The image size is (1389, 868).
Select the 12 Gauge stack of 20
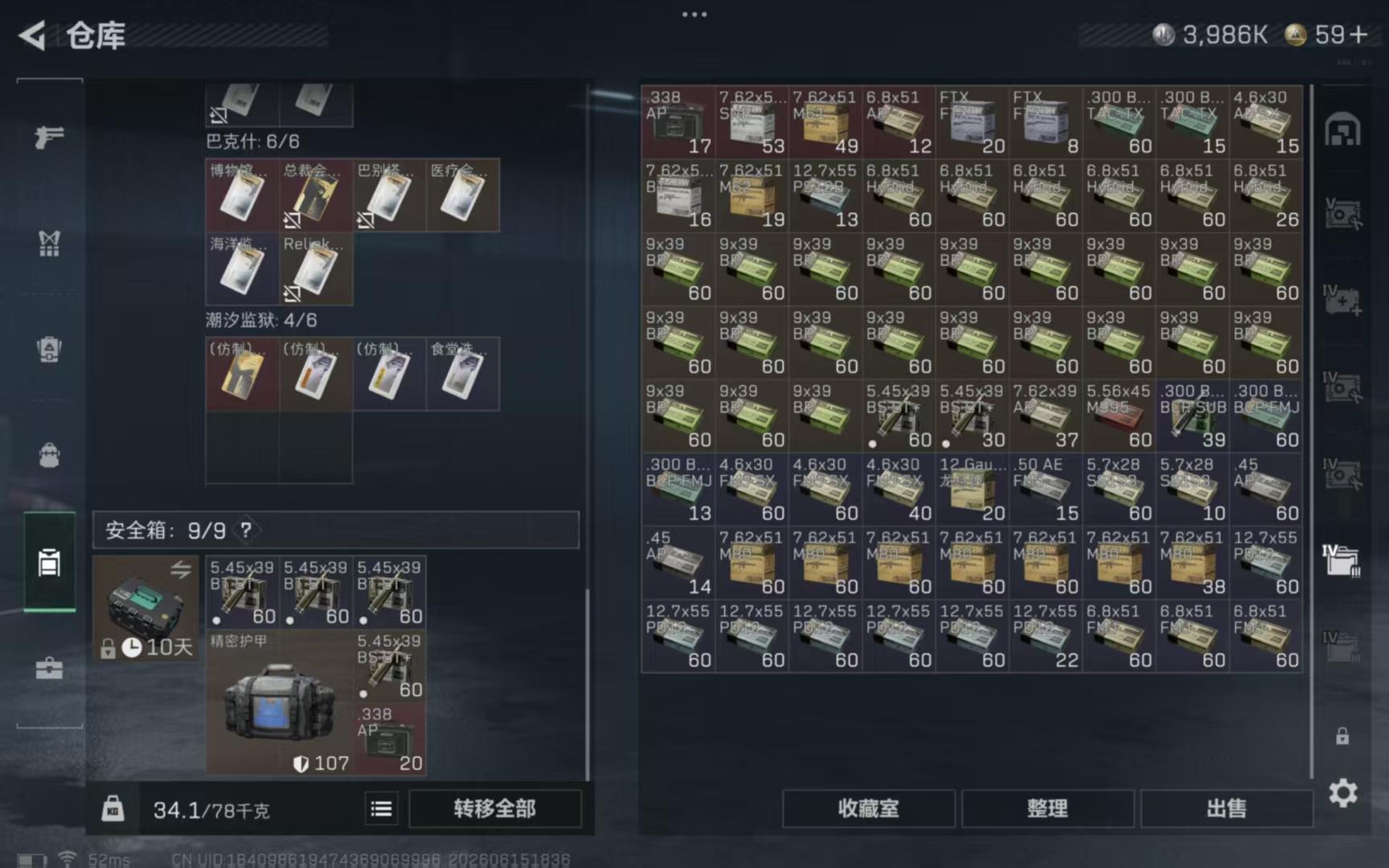click(x=973, y=489)
